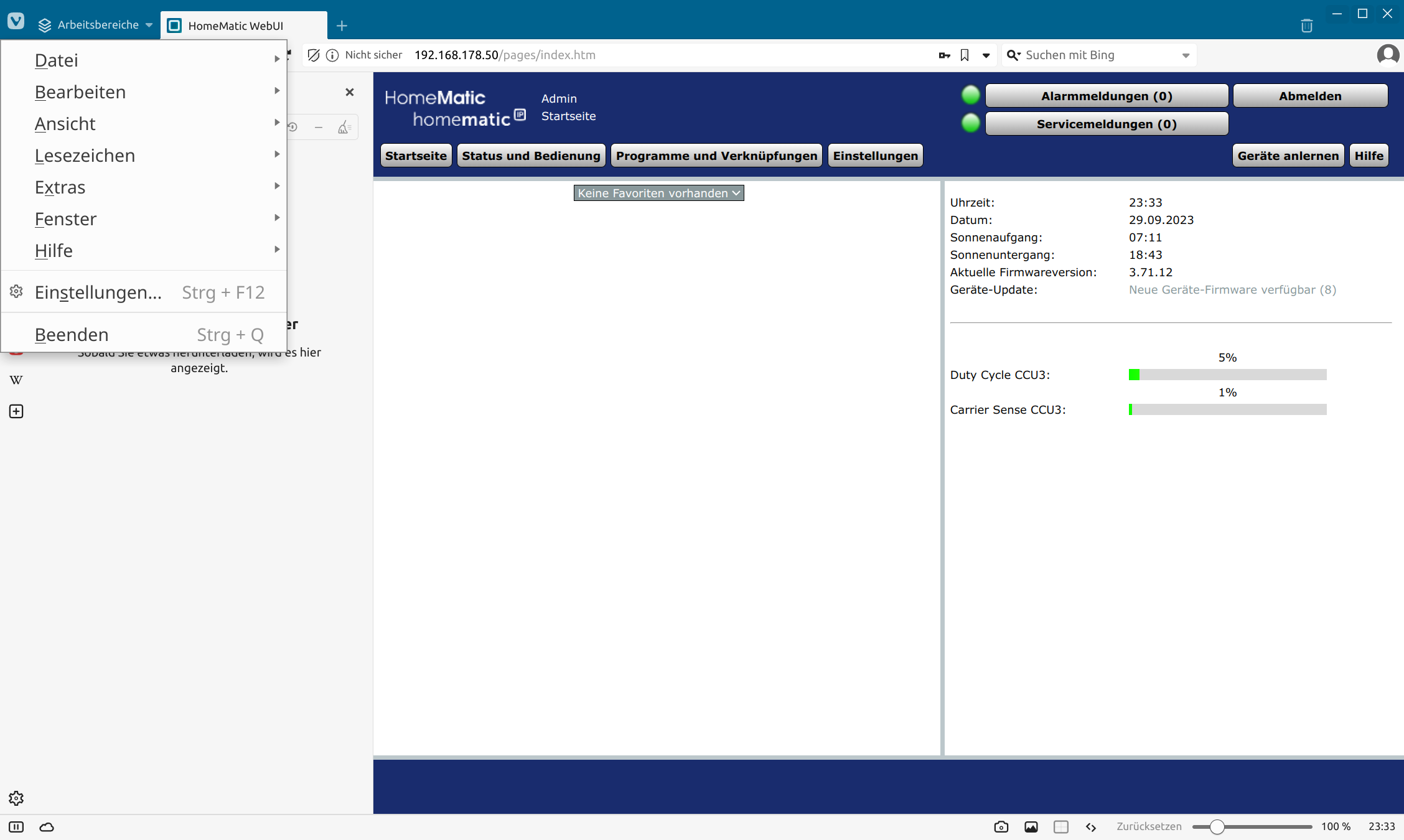Open the page actions code icon
Viewport: 1404px width, 840px height.
[x=1090, y=827]
